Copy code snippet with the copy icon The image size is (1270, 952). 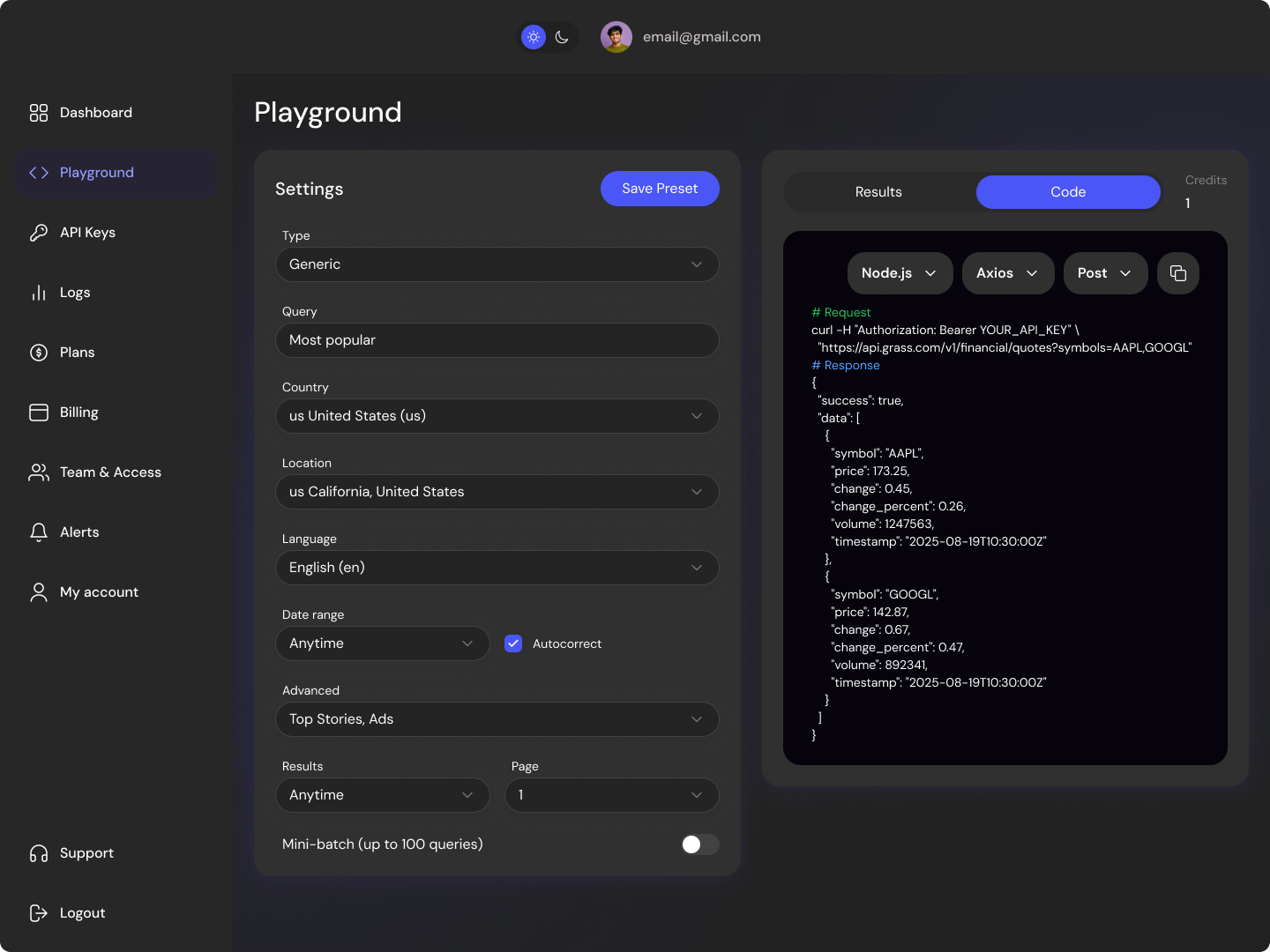pyautogui.click(x=1178, y=273)
